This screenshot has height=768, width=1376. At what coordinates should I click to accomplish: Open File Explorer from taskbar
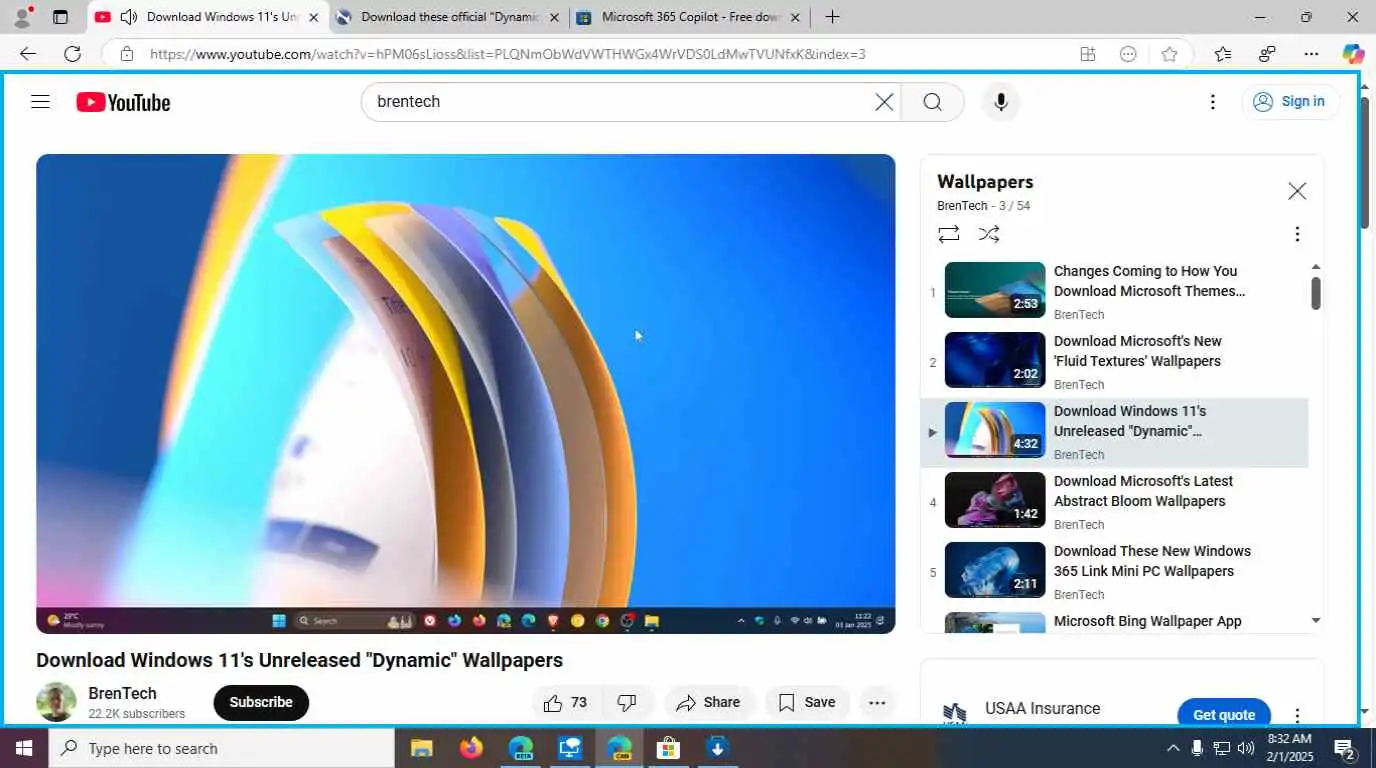tap(421, 748)
